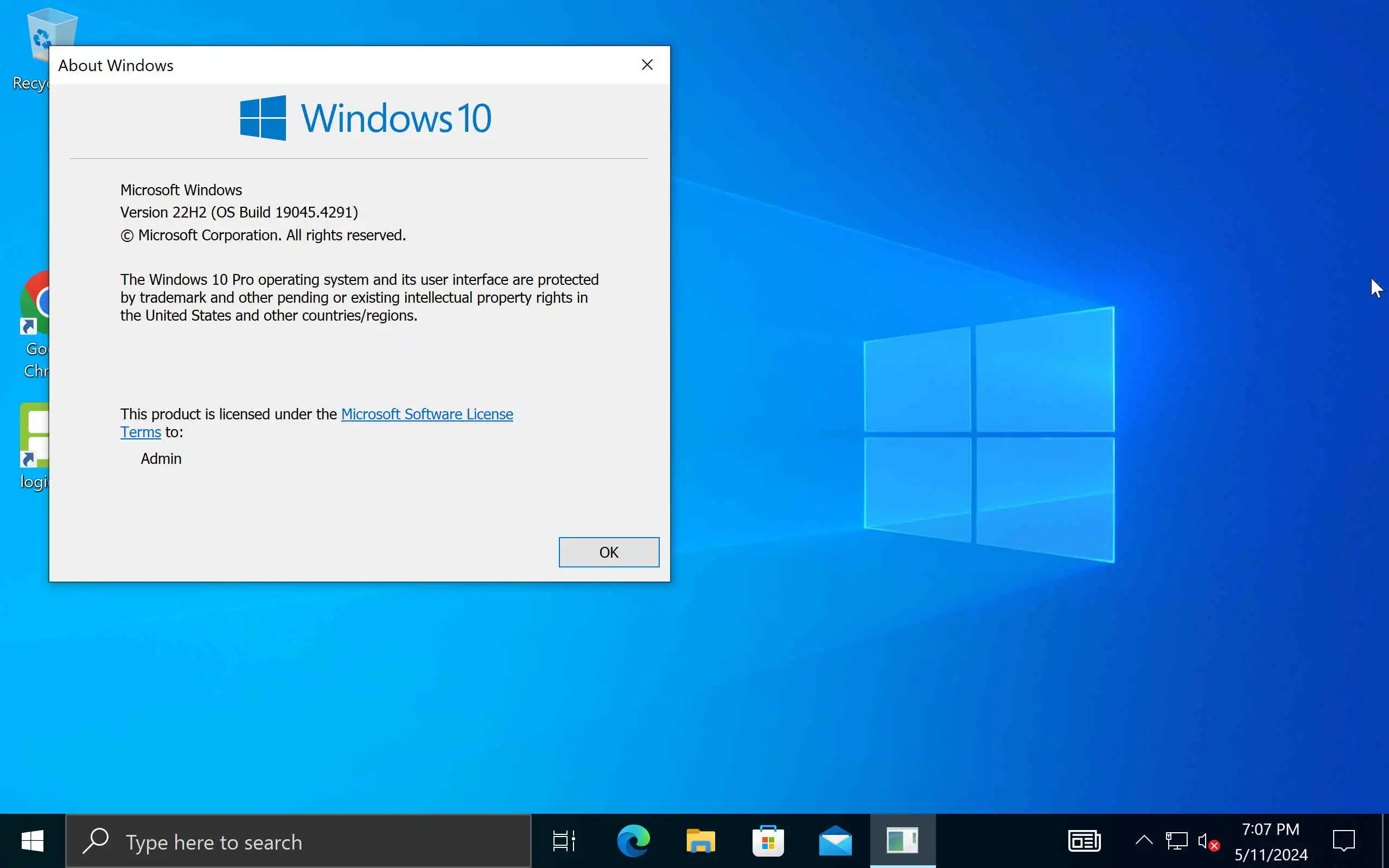Screen dimensions: 1389x868
Task: Open the Action Center notifications
Action: point(1343,841)
